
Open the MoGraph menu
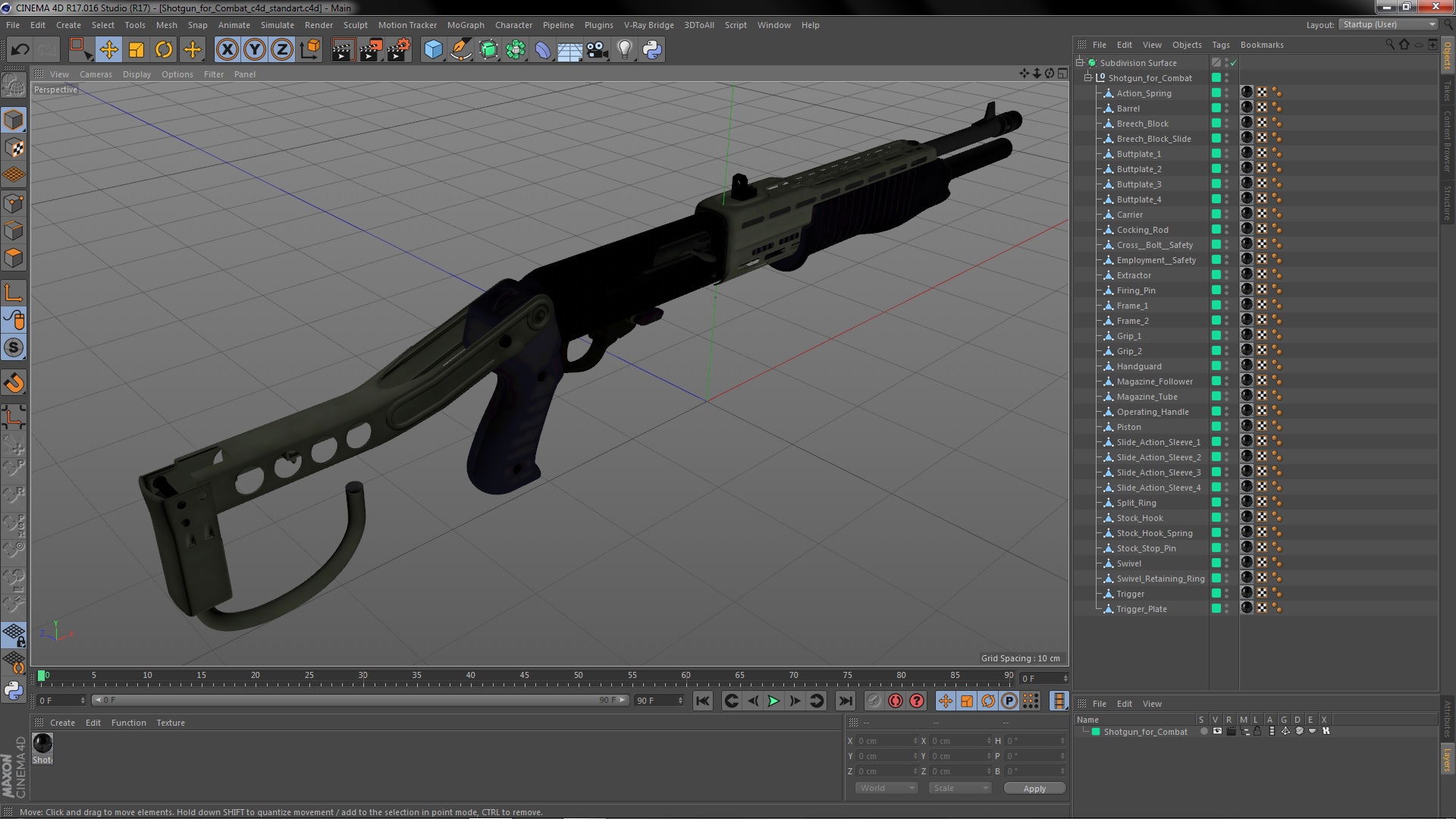466,25
